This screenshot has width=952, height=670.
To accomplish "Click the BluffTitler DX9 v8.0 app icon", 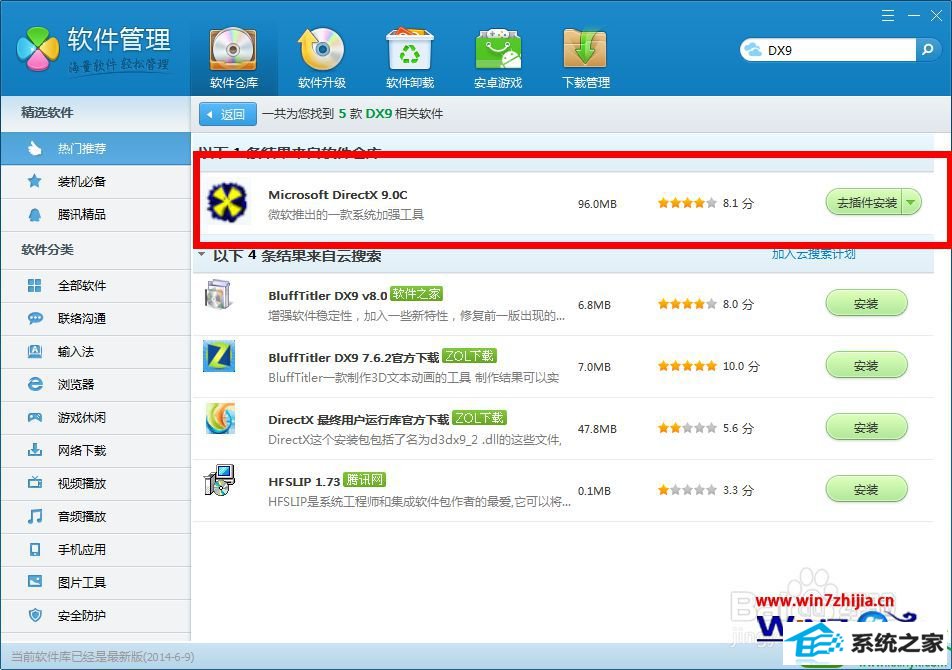I will click(x=219, y=294).
